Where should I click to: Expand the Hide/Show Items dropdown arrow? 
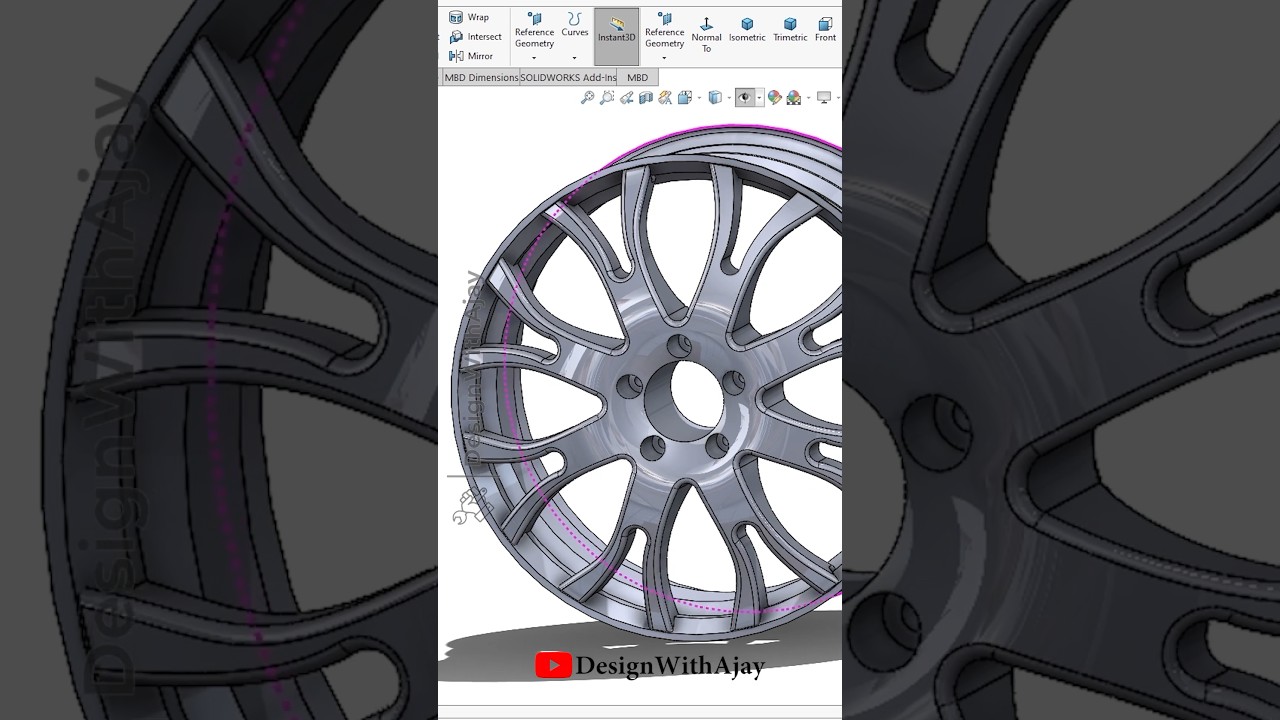coord(759,98)
